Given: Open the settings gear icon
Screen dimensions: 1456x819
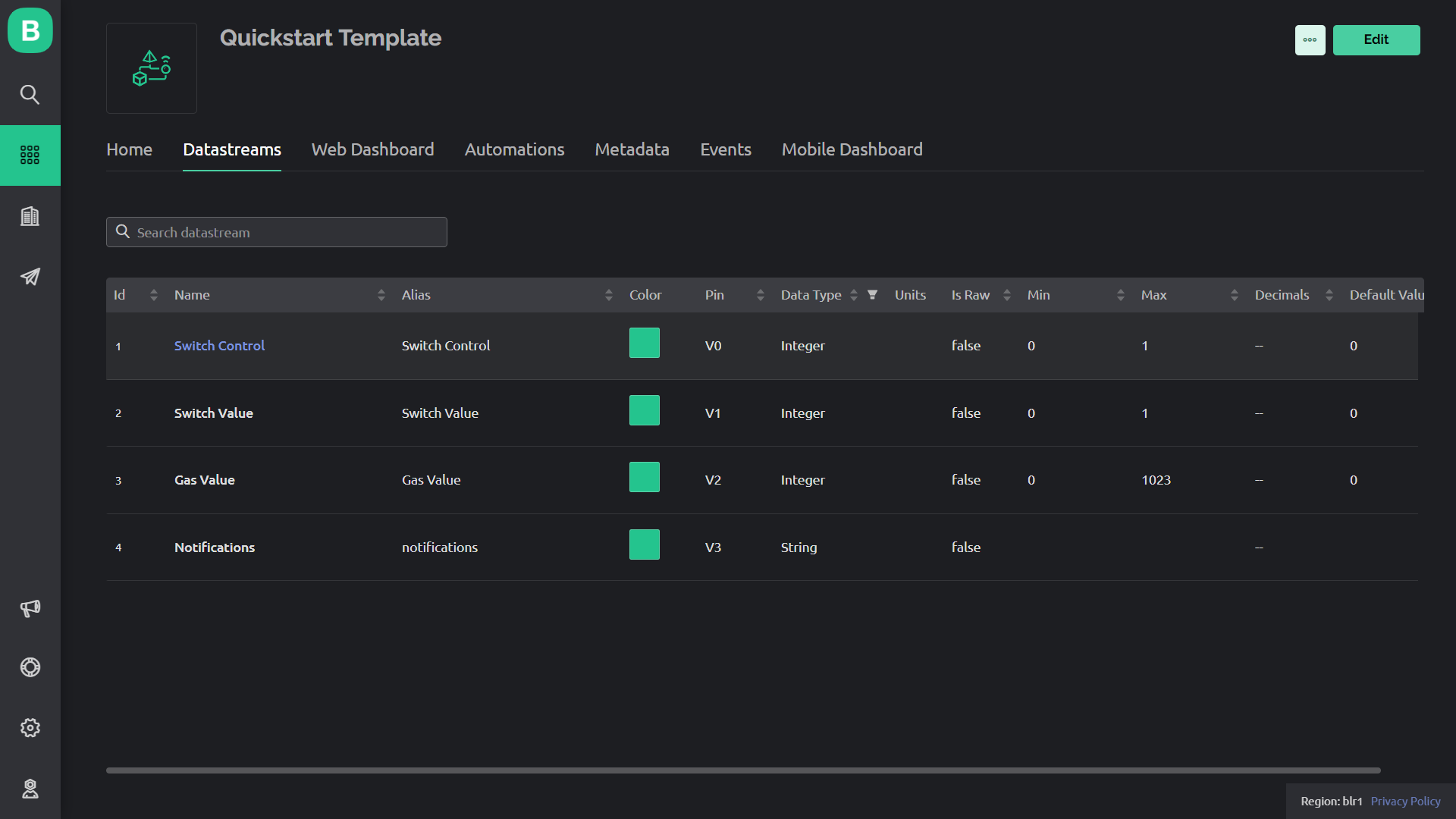Looking at the screenshot, I should click(30, 728).
